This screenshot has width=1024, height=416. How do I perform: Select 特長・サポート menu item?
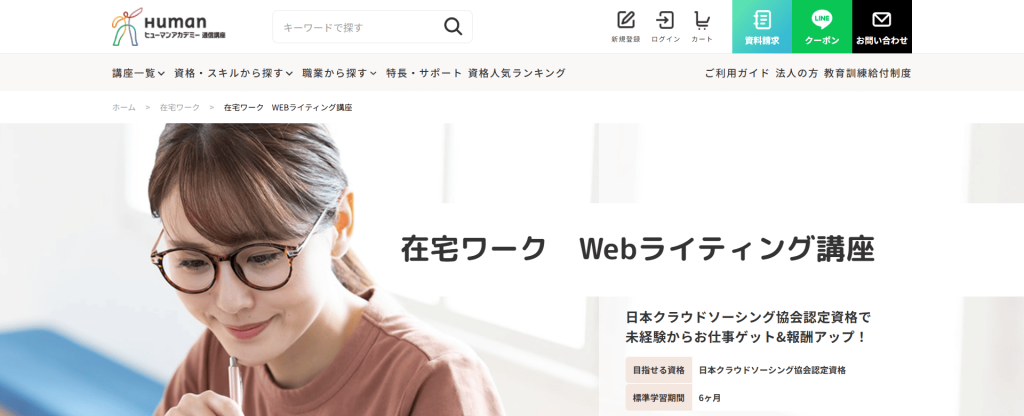click(424, 73)
